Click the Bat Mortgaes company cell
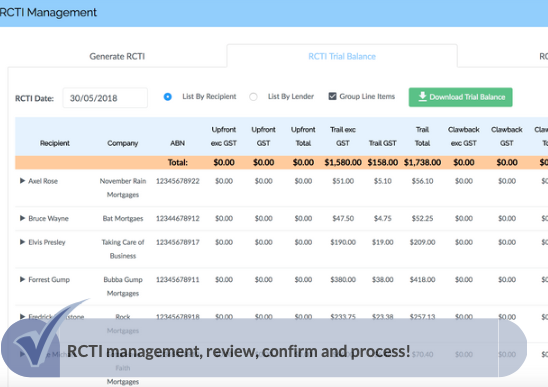 pyautogui.click(x=123, y=218)
